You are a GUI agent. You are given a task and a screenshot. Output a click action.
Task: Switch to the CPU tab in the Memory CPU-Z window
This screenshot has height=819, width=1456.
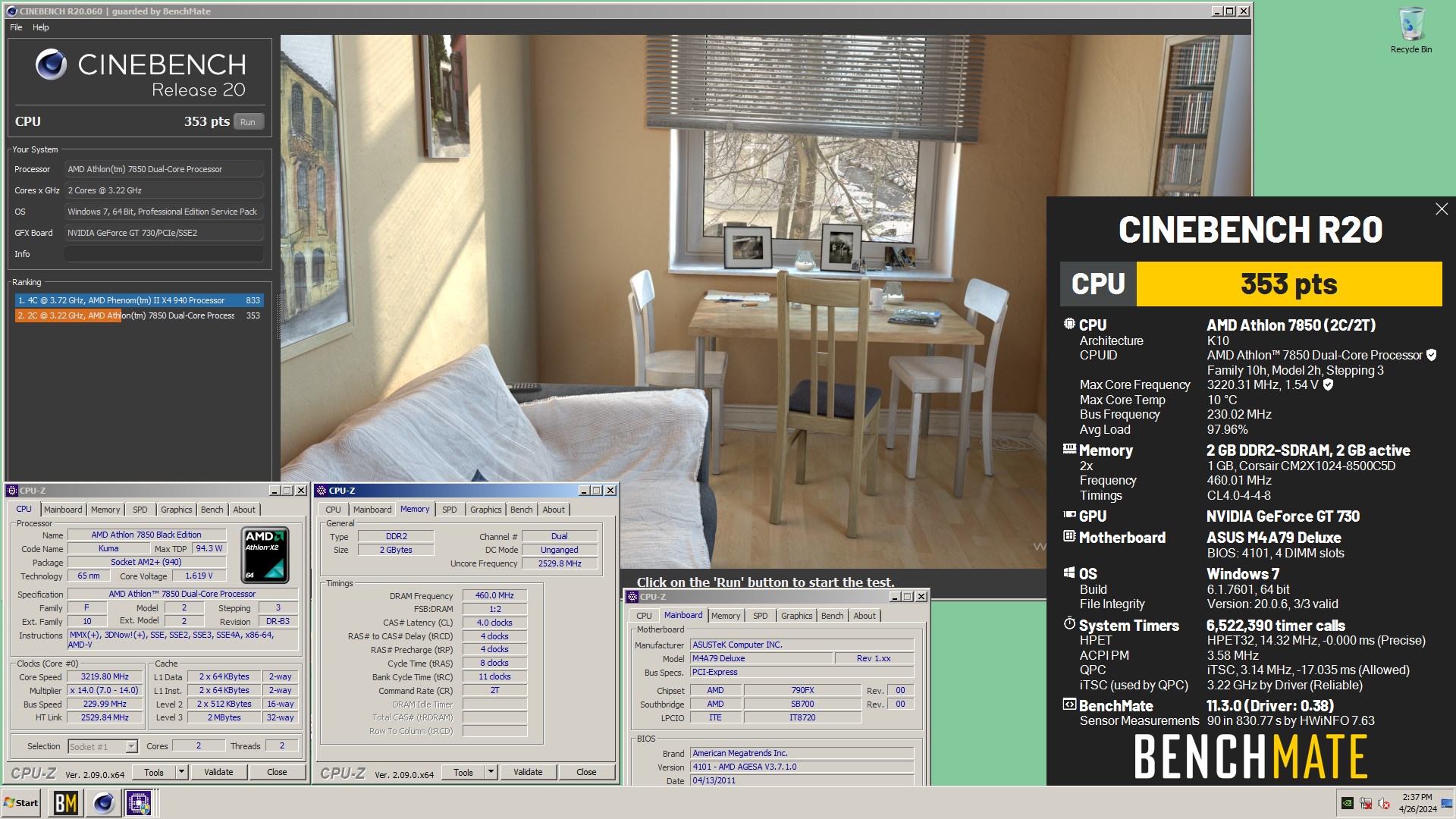click(x=334, y=510)
